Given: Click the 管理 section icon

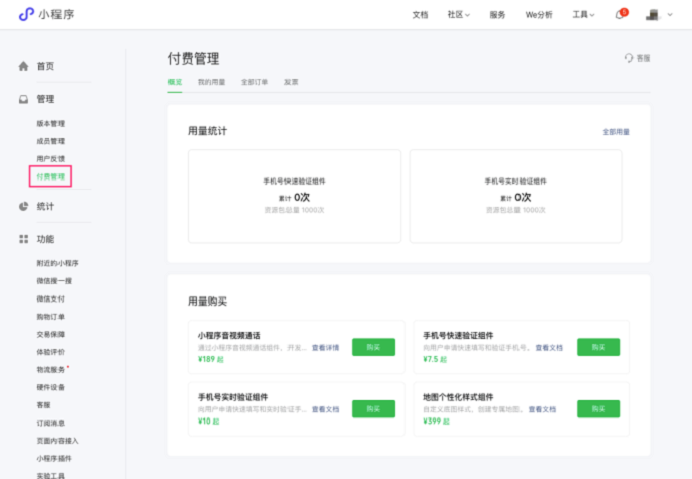Looking at the screenshot, I should click(x=24, y=99).
